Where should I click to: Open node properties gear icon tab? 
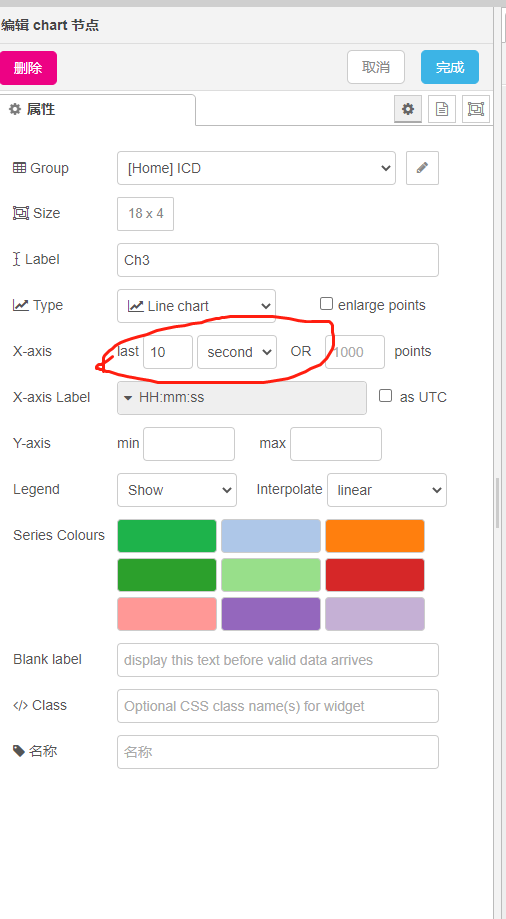click(407, 109)
